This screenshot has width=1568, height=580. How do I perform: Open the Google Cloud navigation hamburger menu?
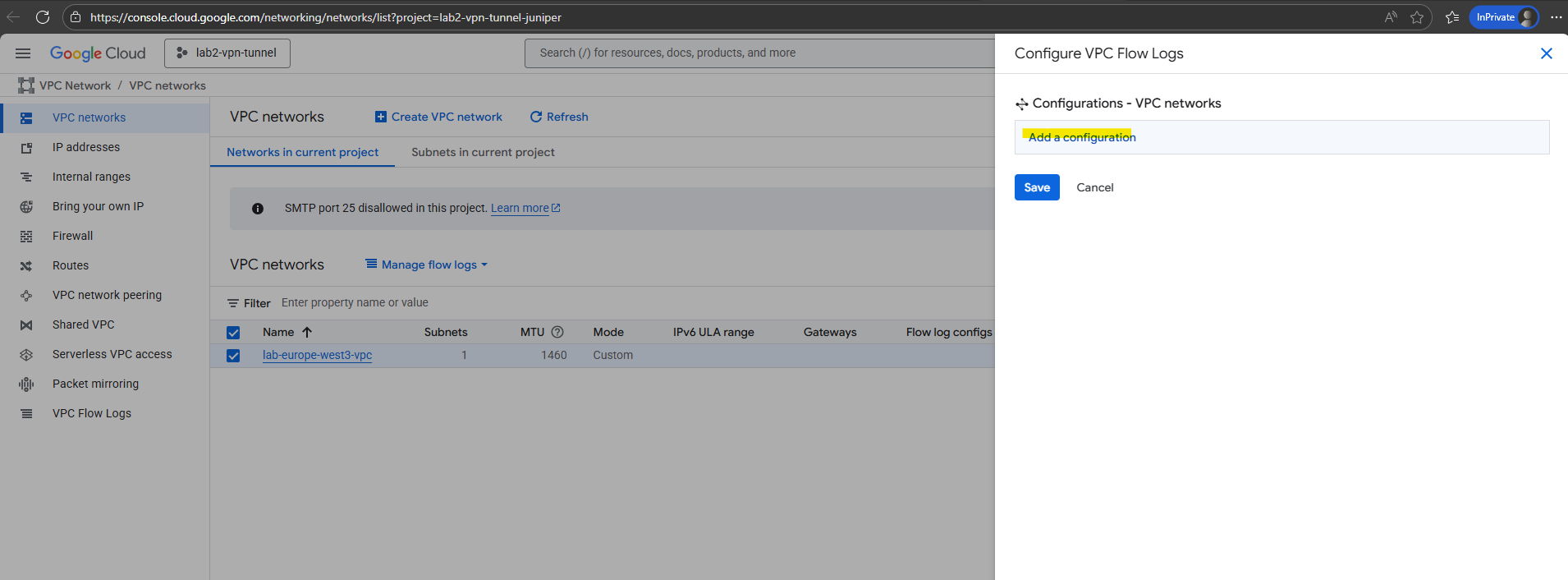coord(23,53)
